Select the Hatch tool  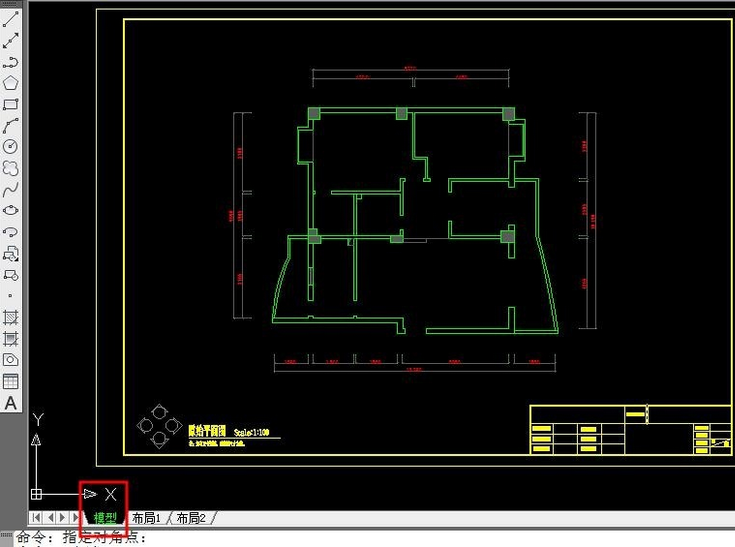(x=11, y=318)
